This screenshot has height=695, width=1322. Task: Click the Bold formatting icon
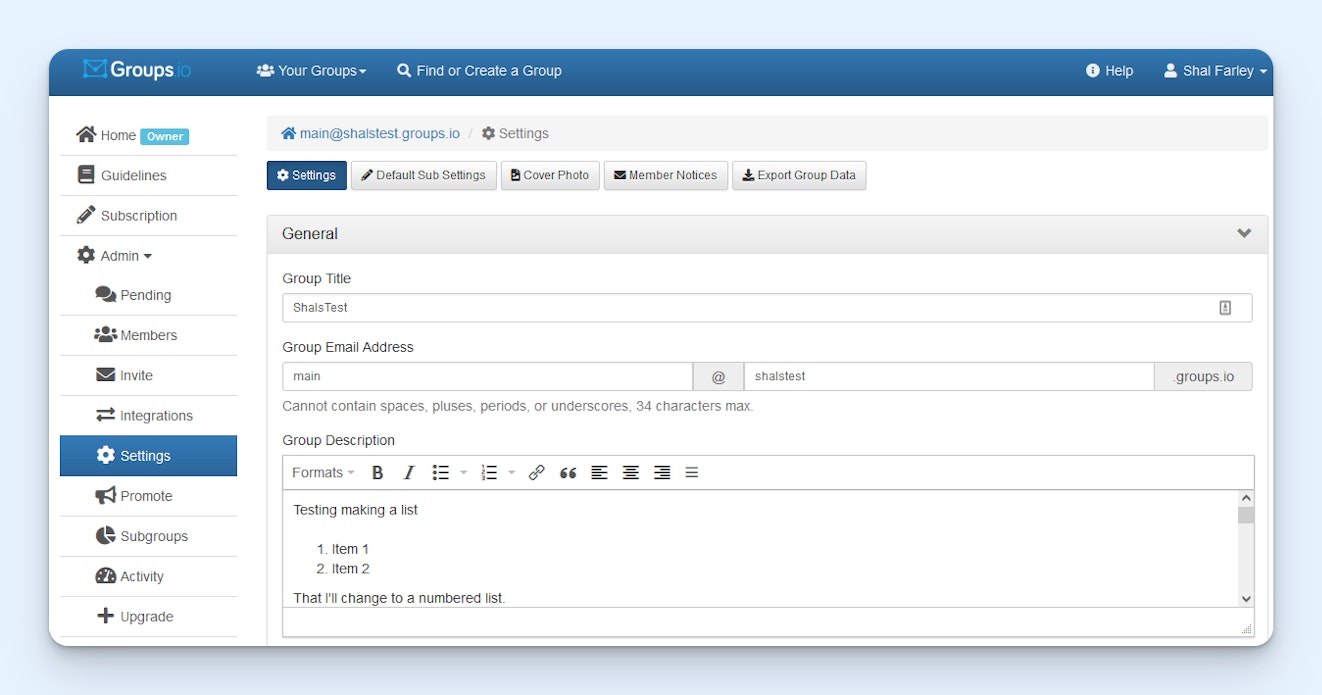tap(378, 473)
